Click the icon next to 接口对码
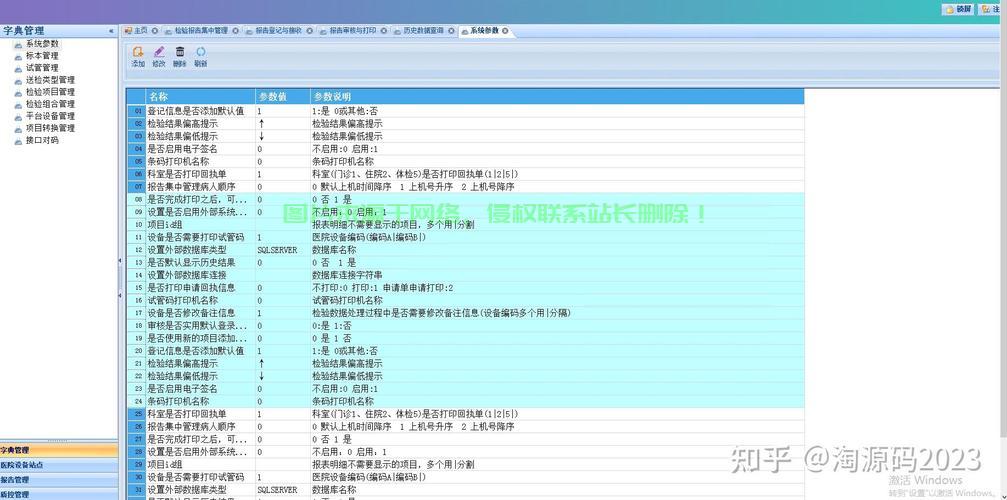The width and height of the screenshot is (1007, 500). pos(18,141)
